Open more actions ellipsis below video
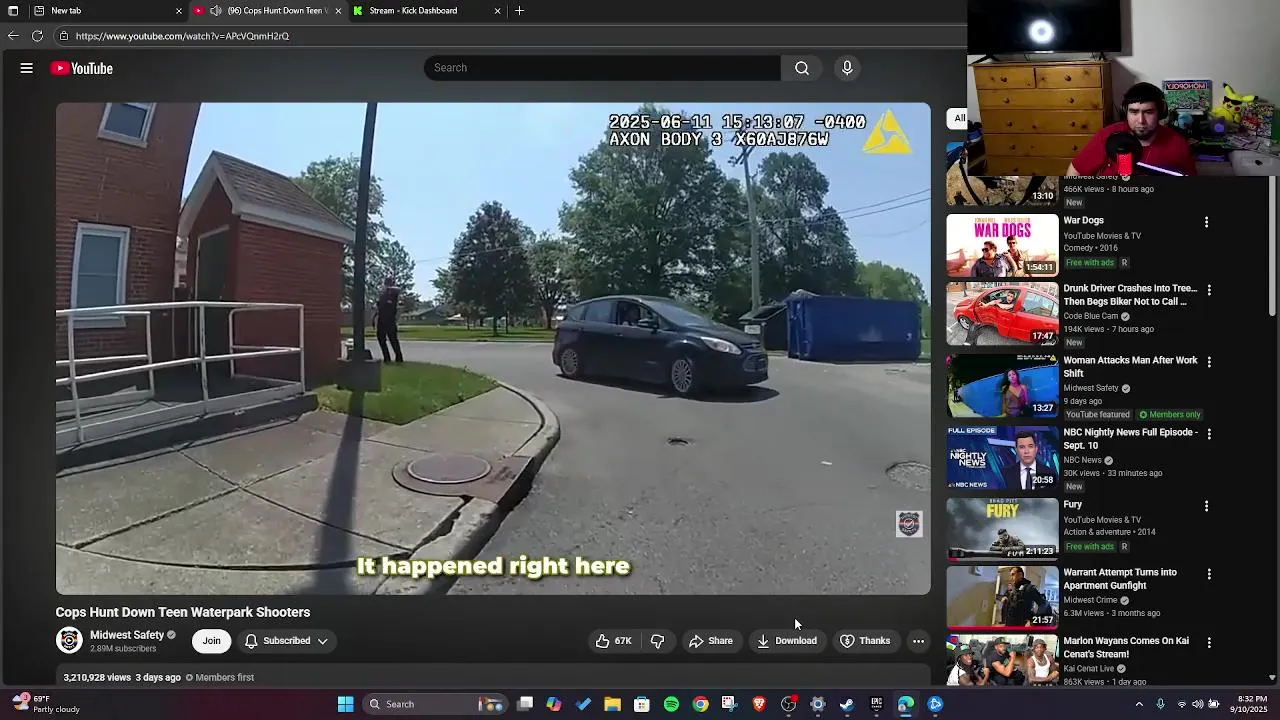The image size is (1280, 720). pyautogui.click(x=918, y=641)
